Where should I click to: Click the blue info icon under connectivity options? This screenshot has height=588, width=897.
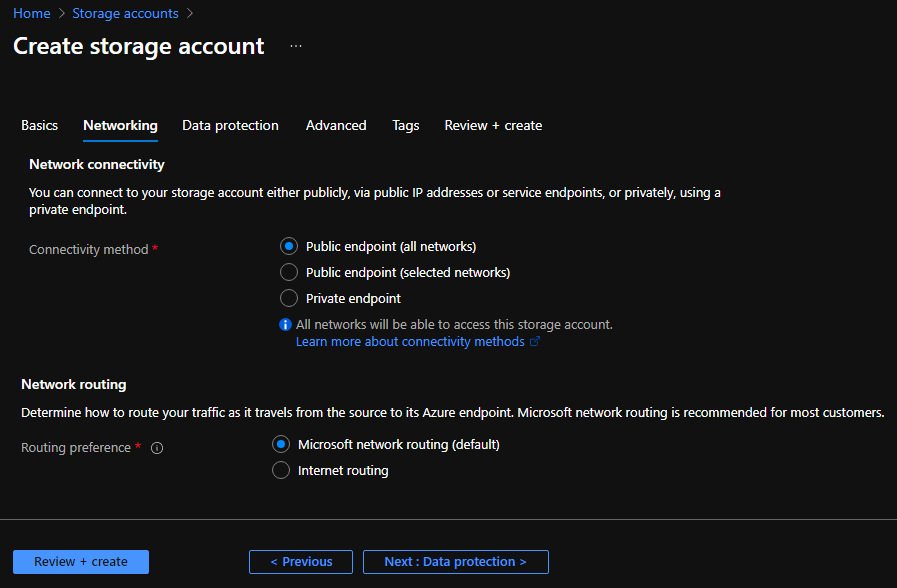click(x=286, y=325)
